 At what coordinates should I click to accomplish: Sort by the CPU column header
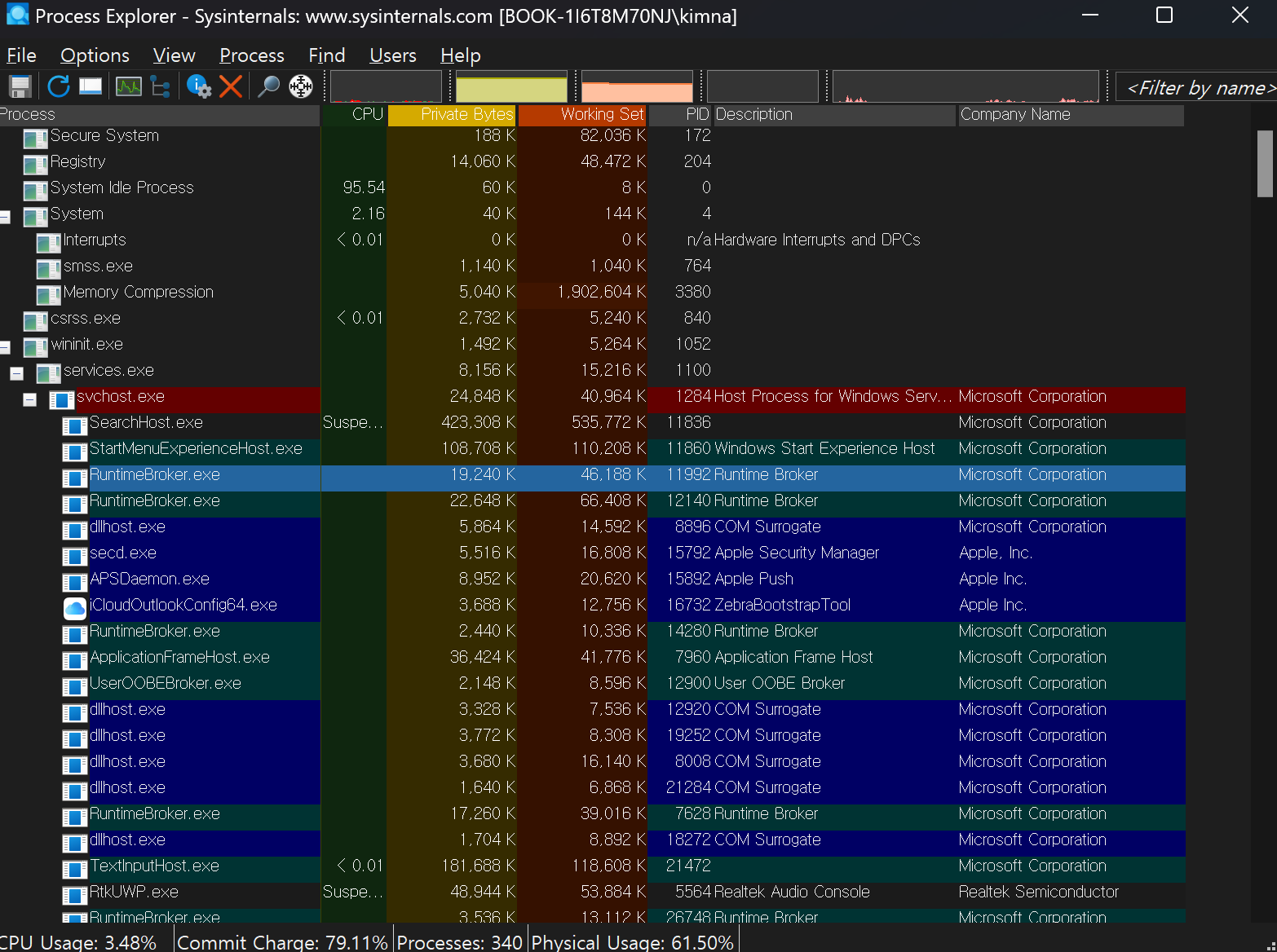(x=355, y=115)
